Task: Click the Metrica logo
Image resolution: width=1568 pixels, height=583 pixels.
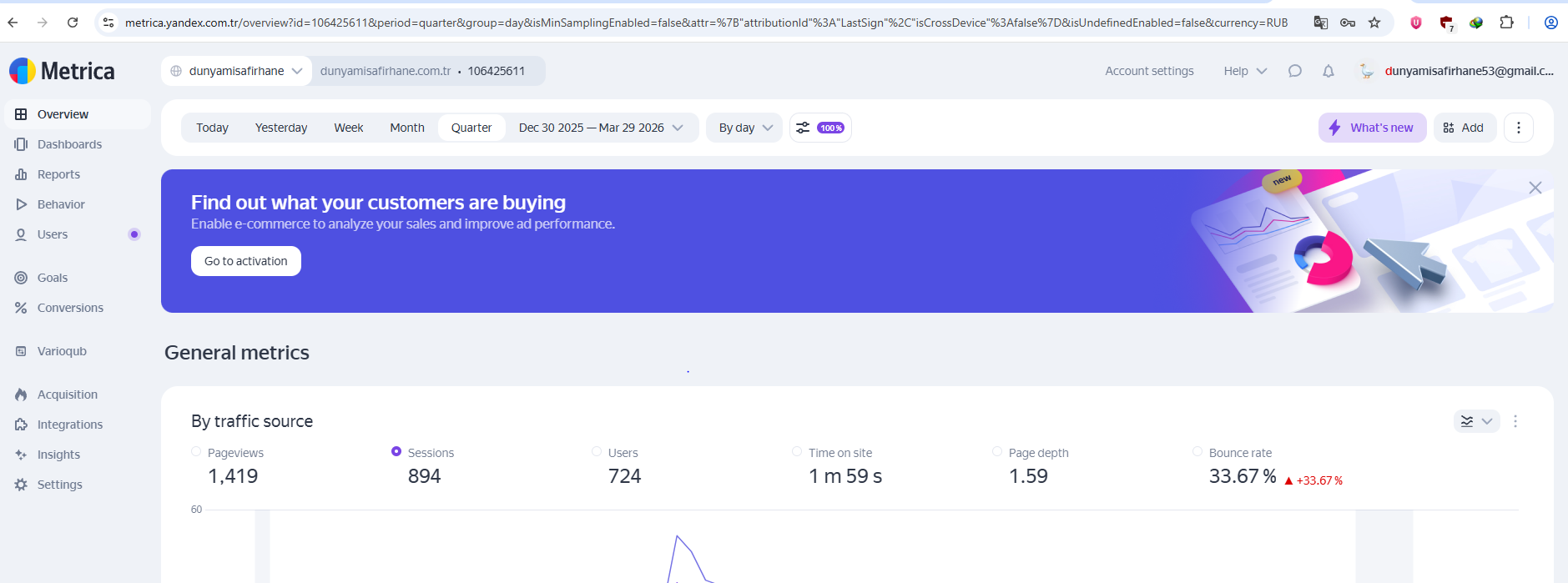Action: pyautogui.click(x=62, y=71)
